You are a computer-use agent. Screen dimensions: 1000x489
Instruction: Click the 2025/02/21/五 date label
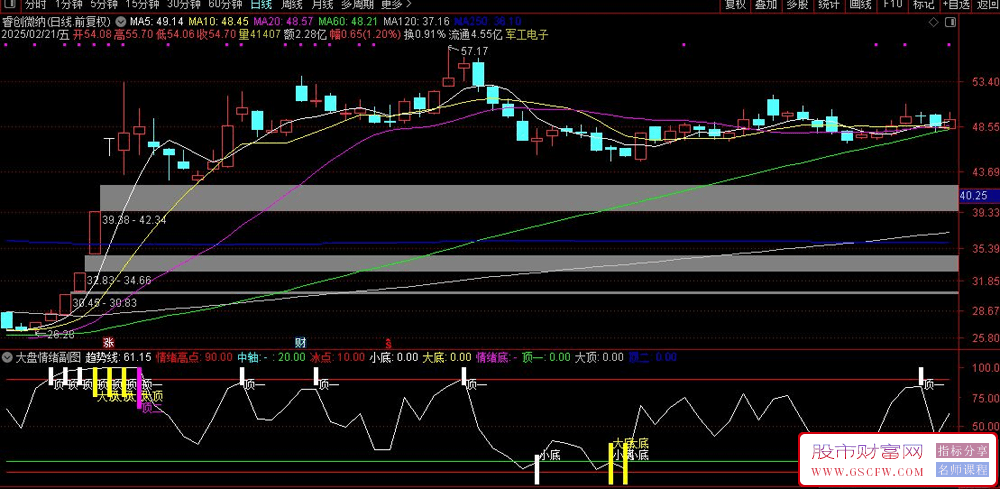(35, 34)
